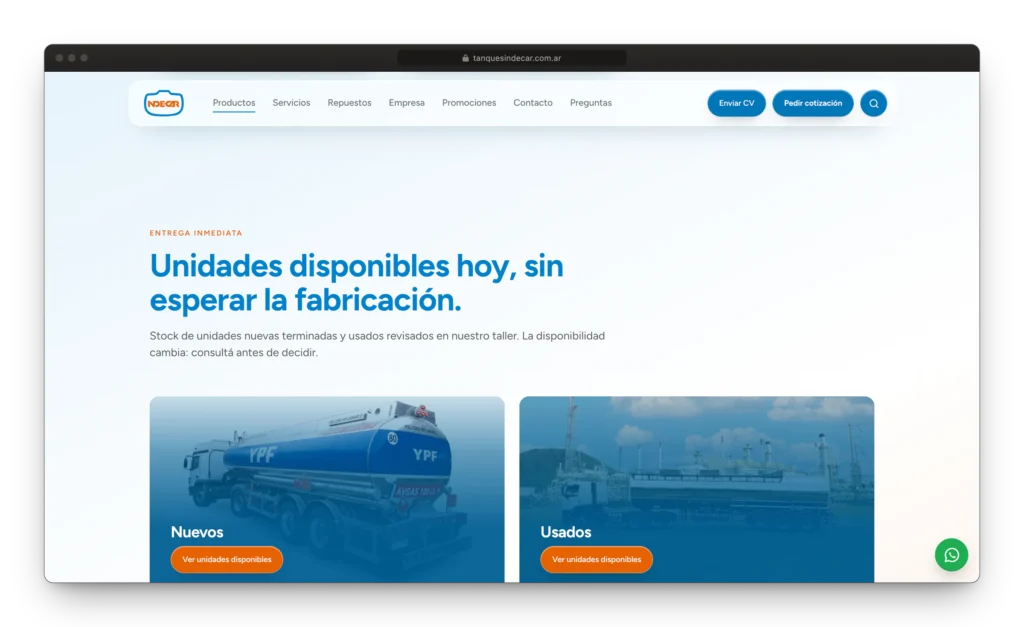Go to the Servicios menu item

click(291, 103)
